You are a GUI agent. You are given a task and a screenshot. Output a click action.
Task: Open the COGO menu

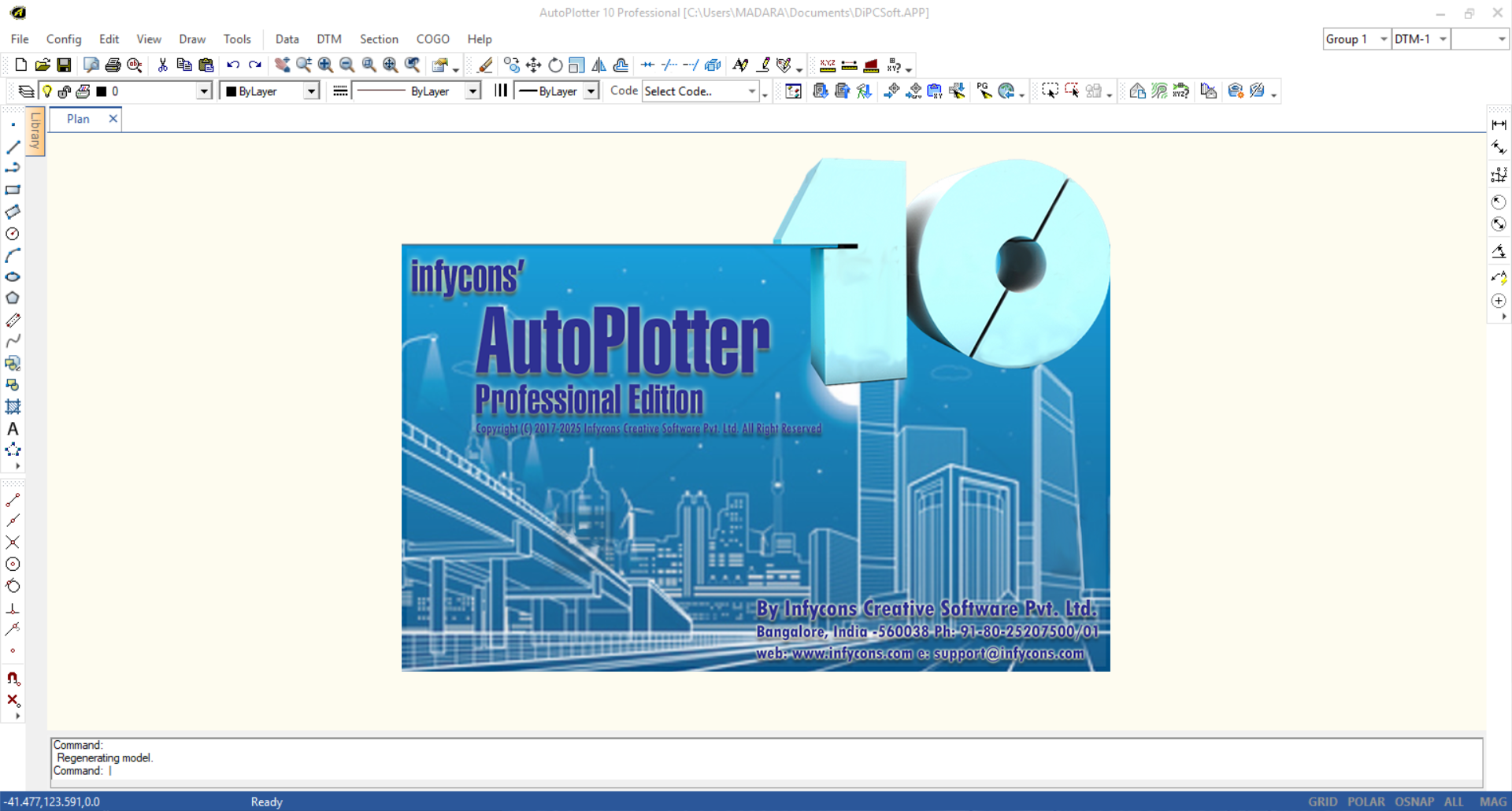(x=432, y=39)
